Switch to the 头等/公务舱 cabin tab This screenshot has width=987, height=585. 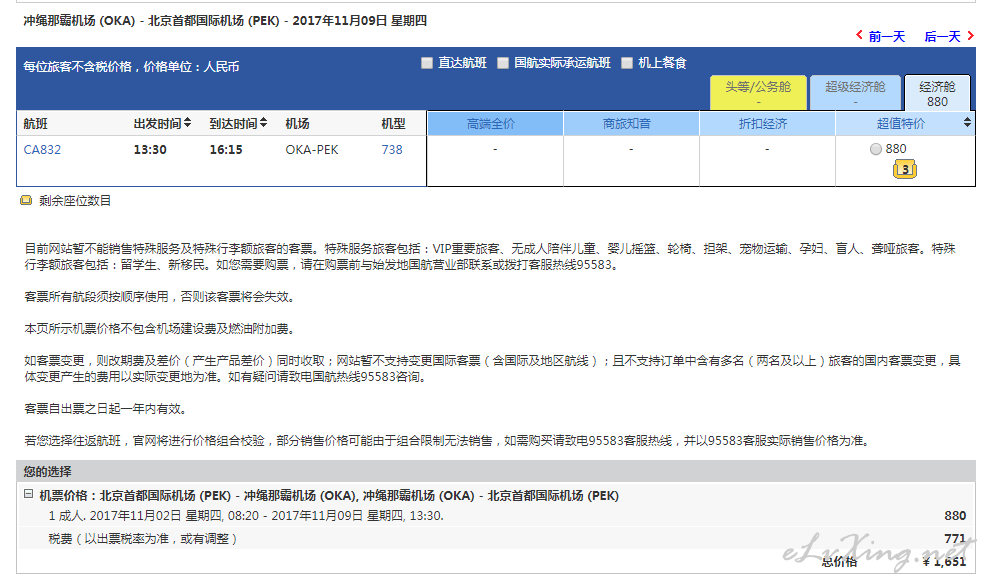pyautogui.click(x=757, y=93)
